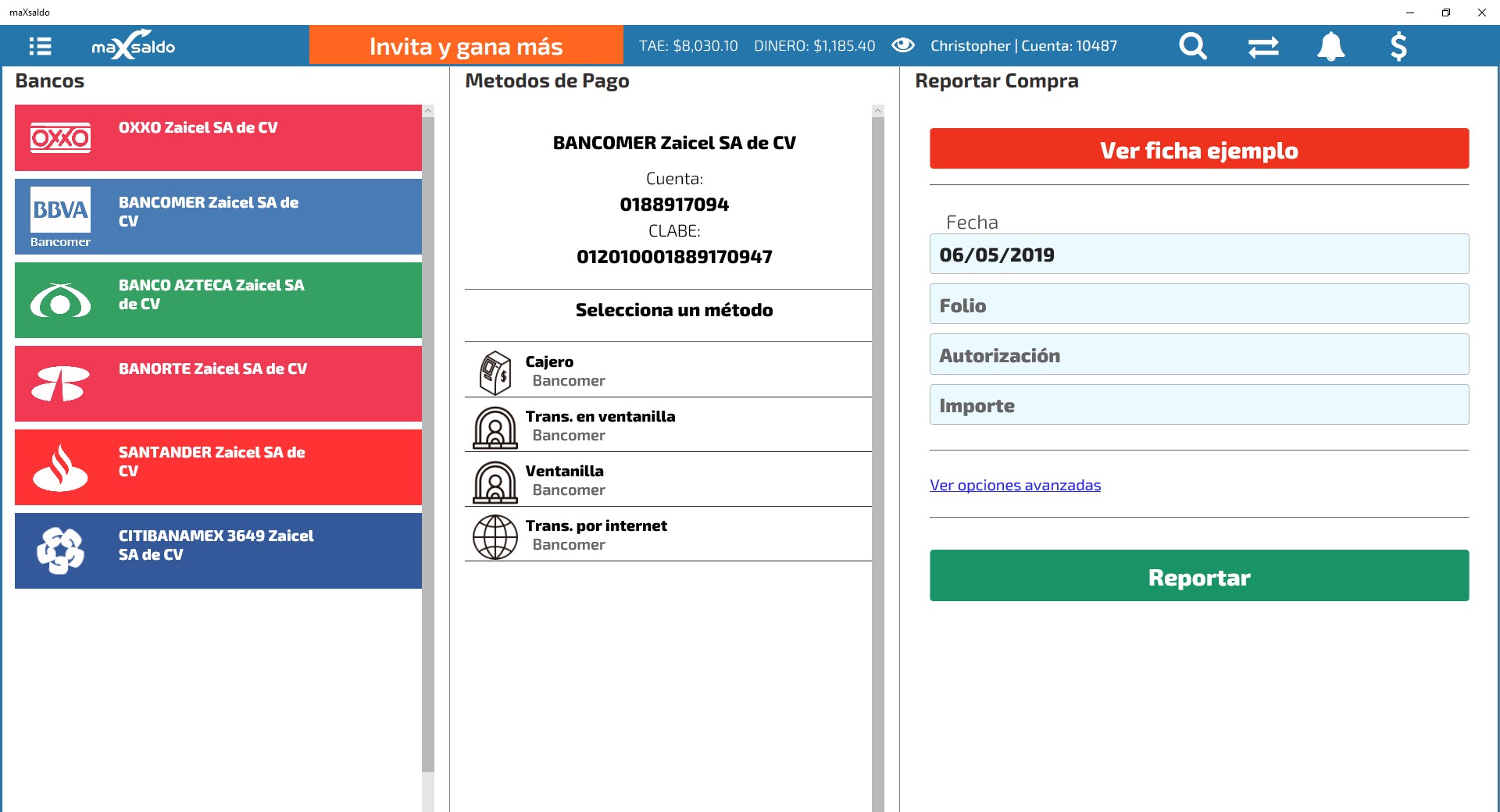Screen dimensions: 1500x812
Task: Click scroll-up arrow of Metodos de Pago
Action: (x=878, y=111)
